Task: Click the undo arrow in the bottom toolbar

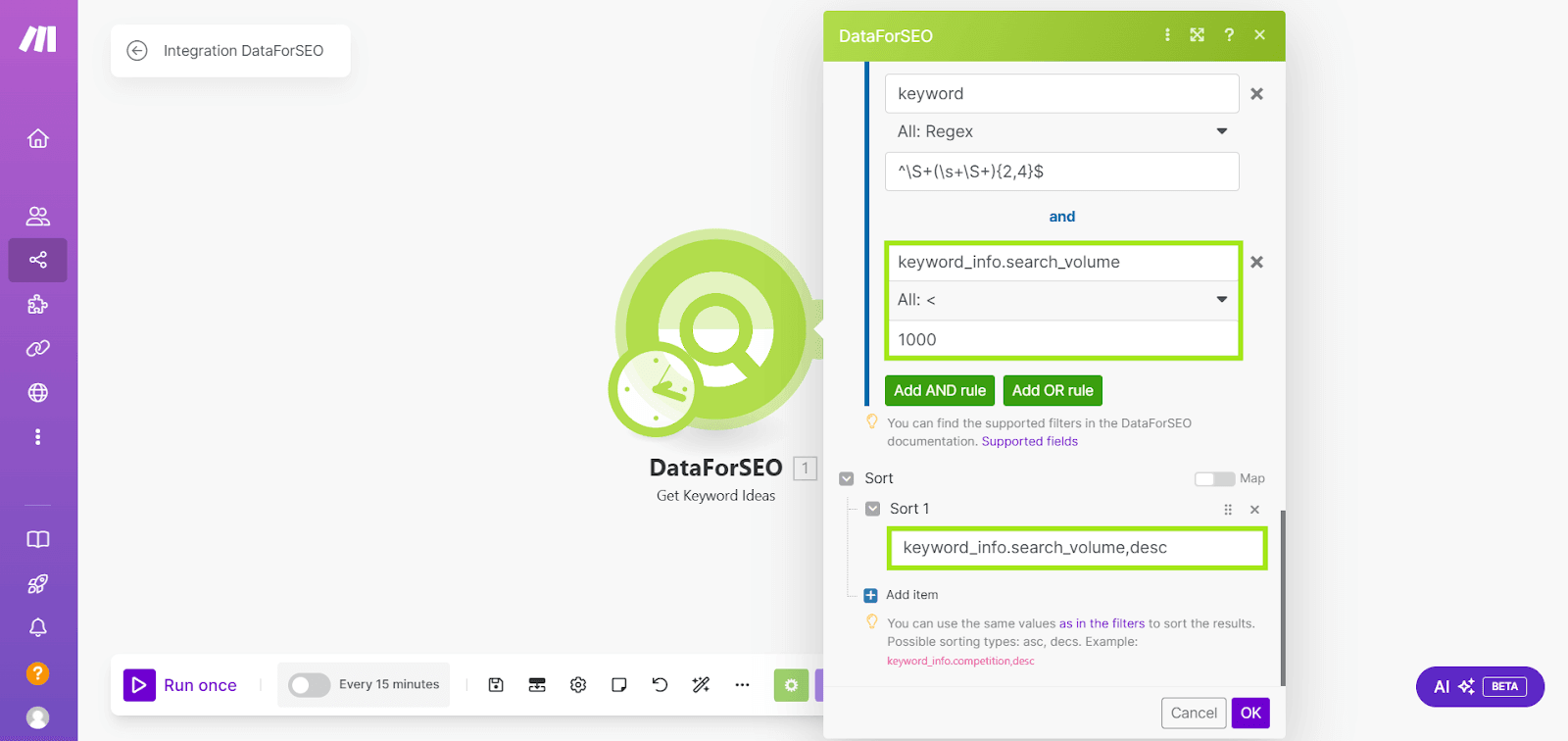Action: 660,685
